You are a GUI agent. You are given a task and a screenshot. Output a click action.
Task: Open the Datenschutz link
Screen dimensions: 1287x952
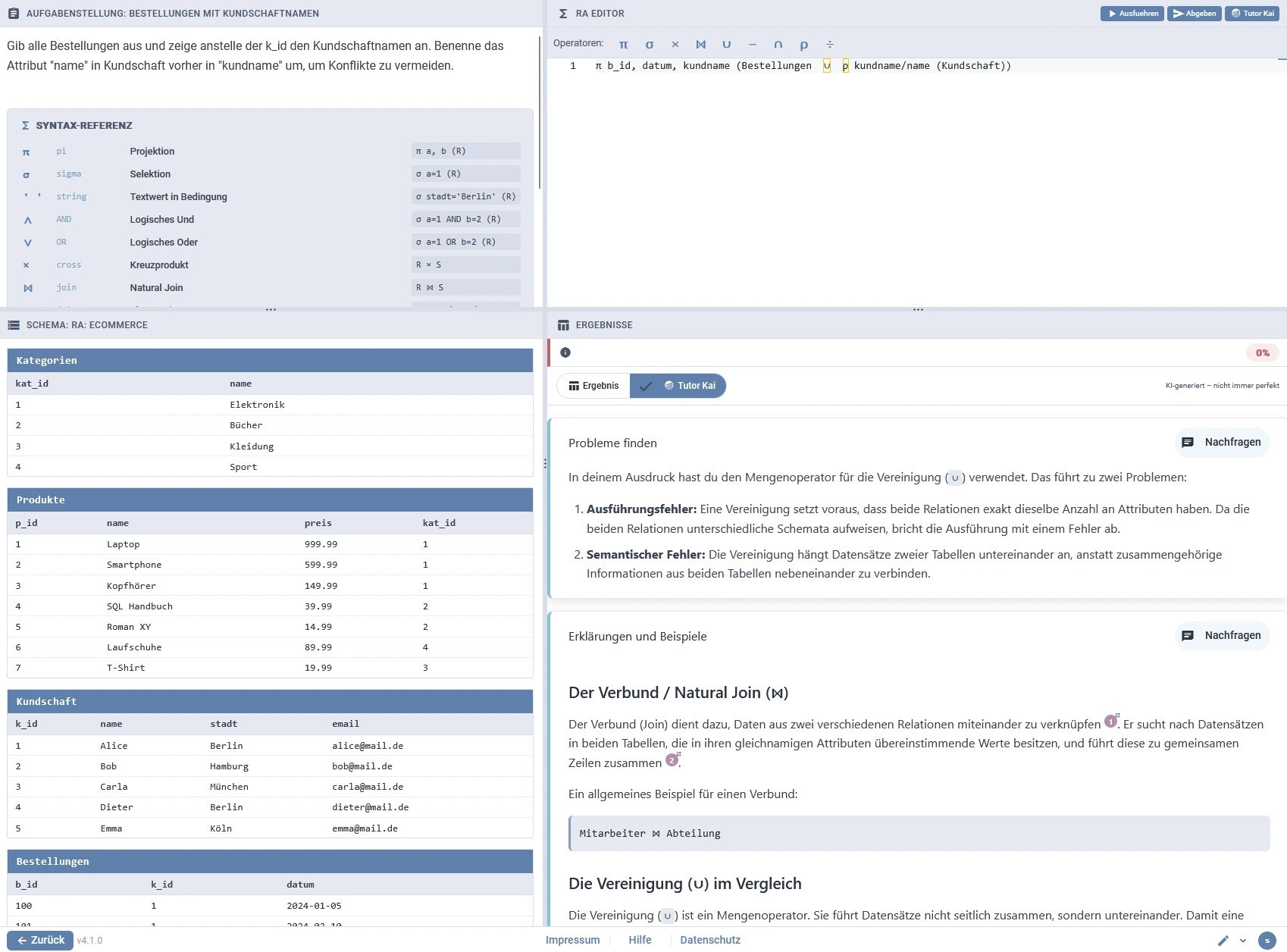point(710,940)
